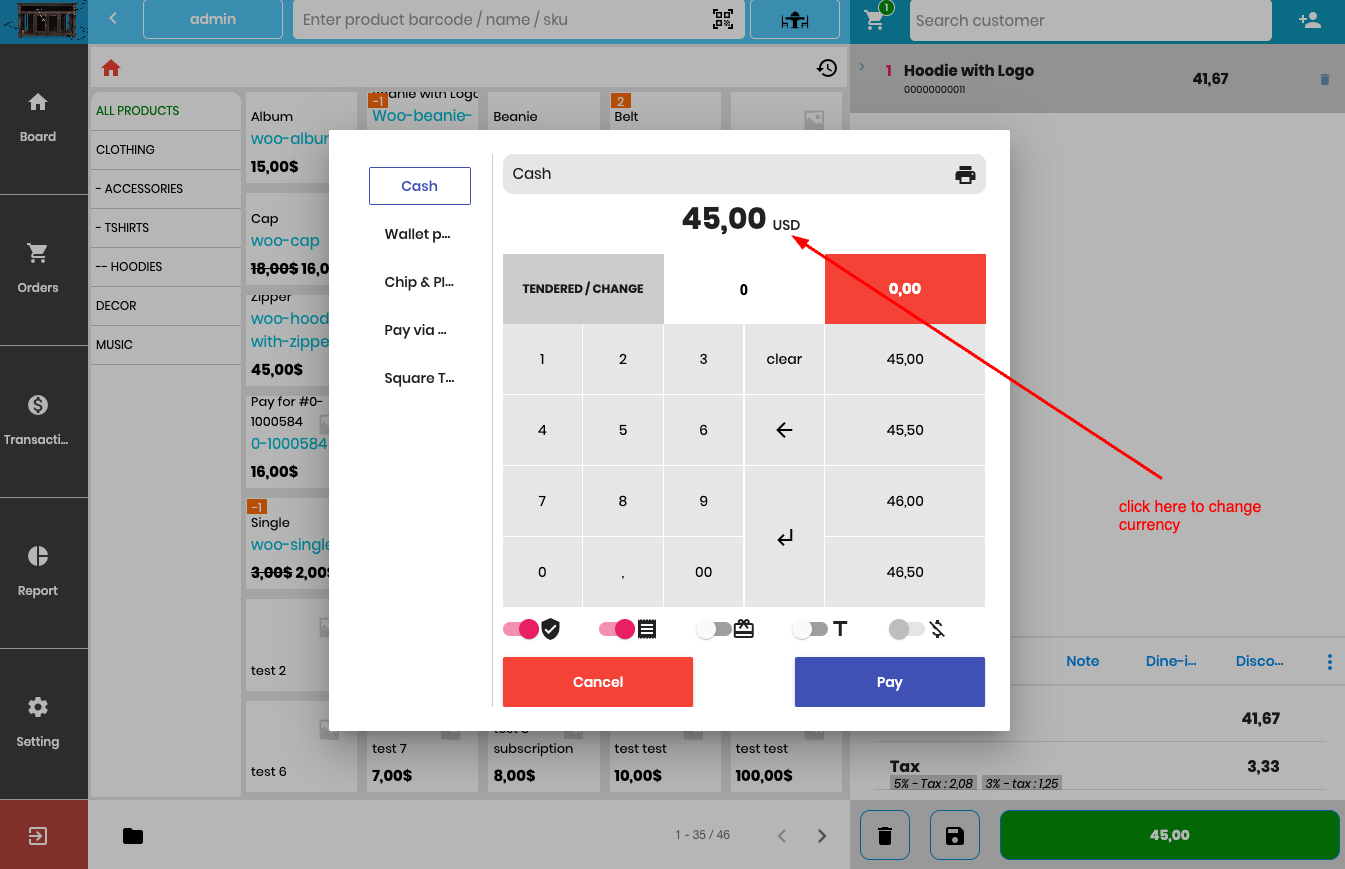Click the order history clock icon

click(827, 68)
